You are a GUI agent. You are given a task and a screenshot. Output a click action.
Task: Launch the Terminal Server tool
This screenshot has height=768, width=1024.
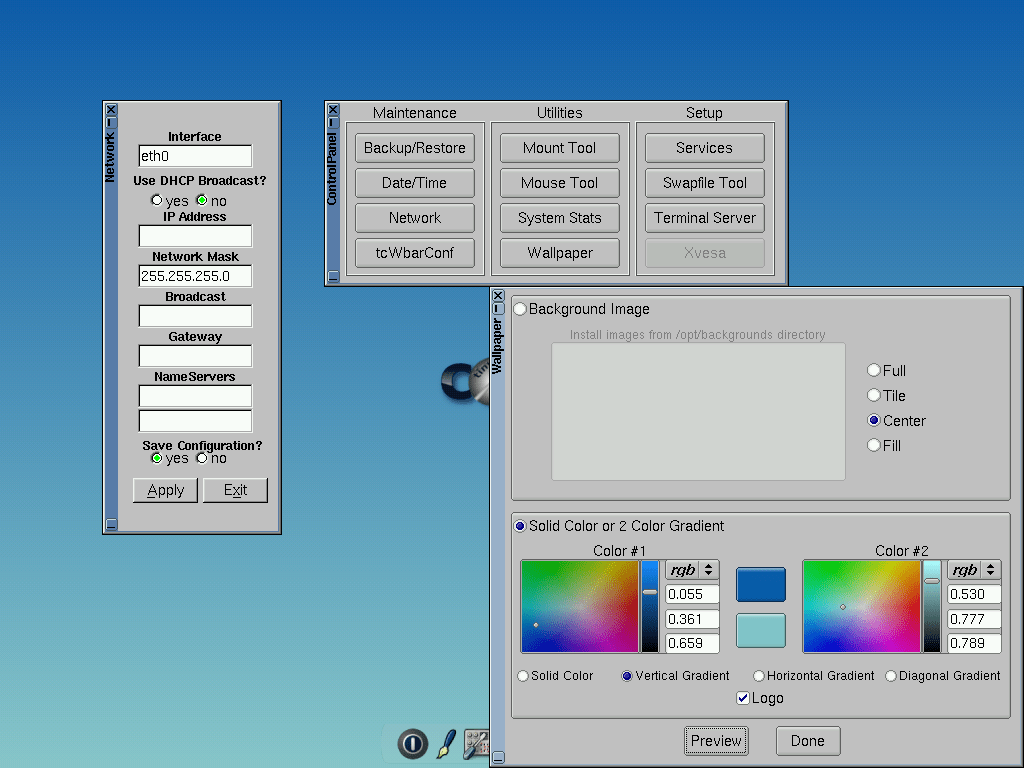coord(704,217)
